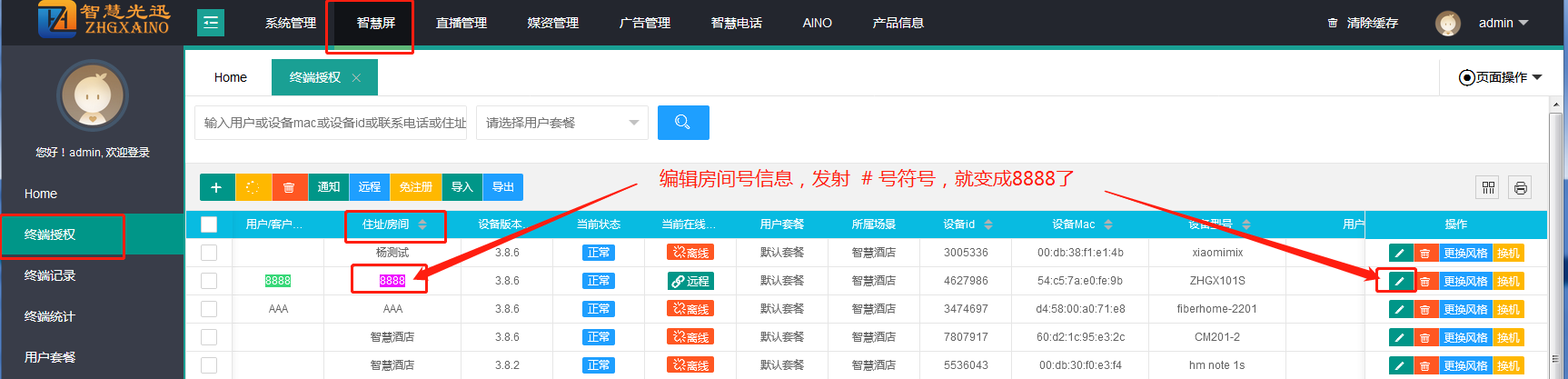The image size is (1568, 379).
Task: Open the 直播管理 top menu
Action: [461, 23]
